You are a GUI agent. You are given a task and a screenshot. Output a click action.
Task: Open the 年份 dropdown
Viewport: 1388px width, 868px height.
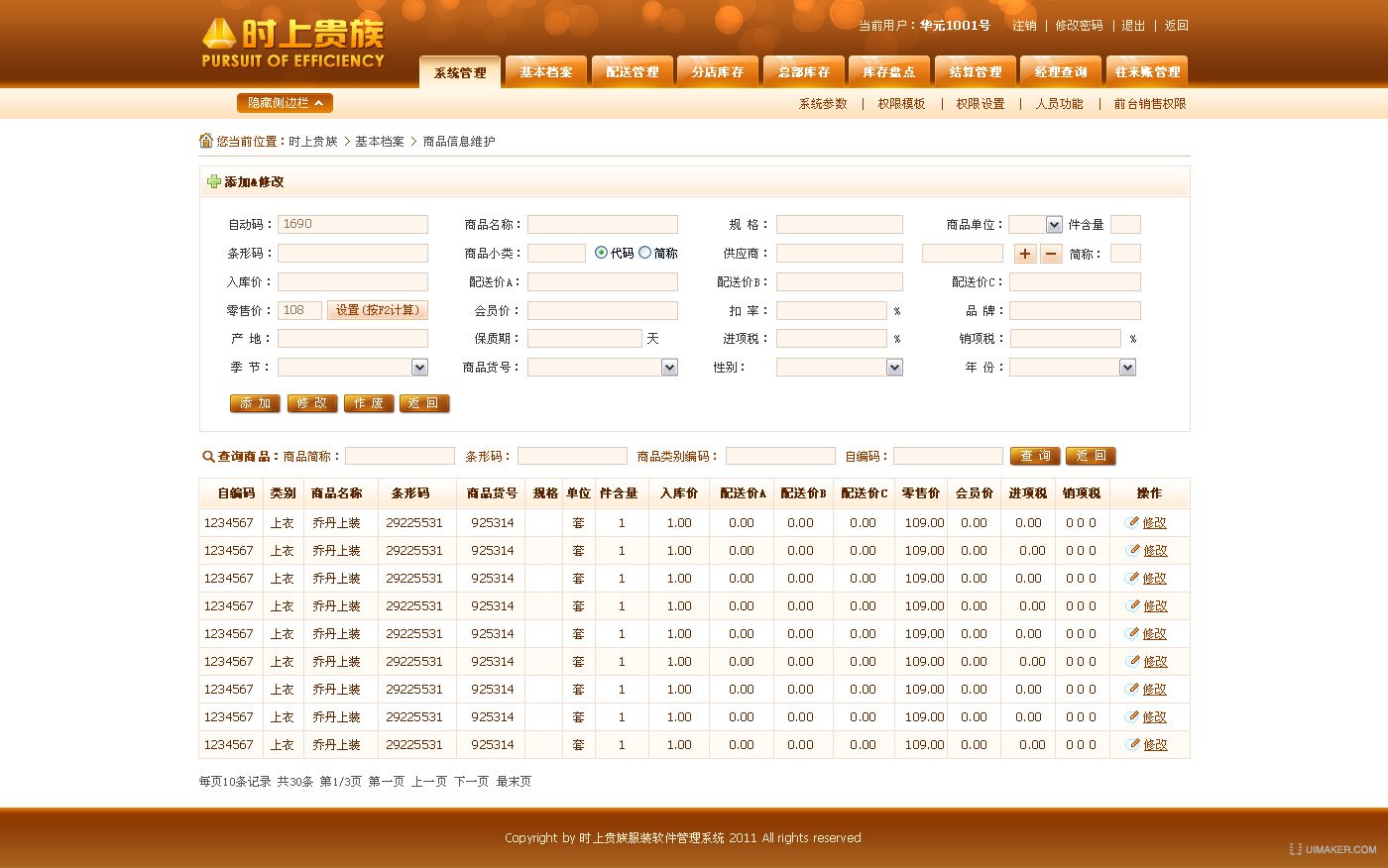click(1073, 368)
